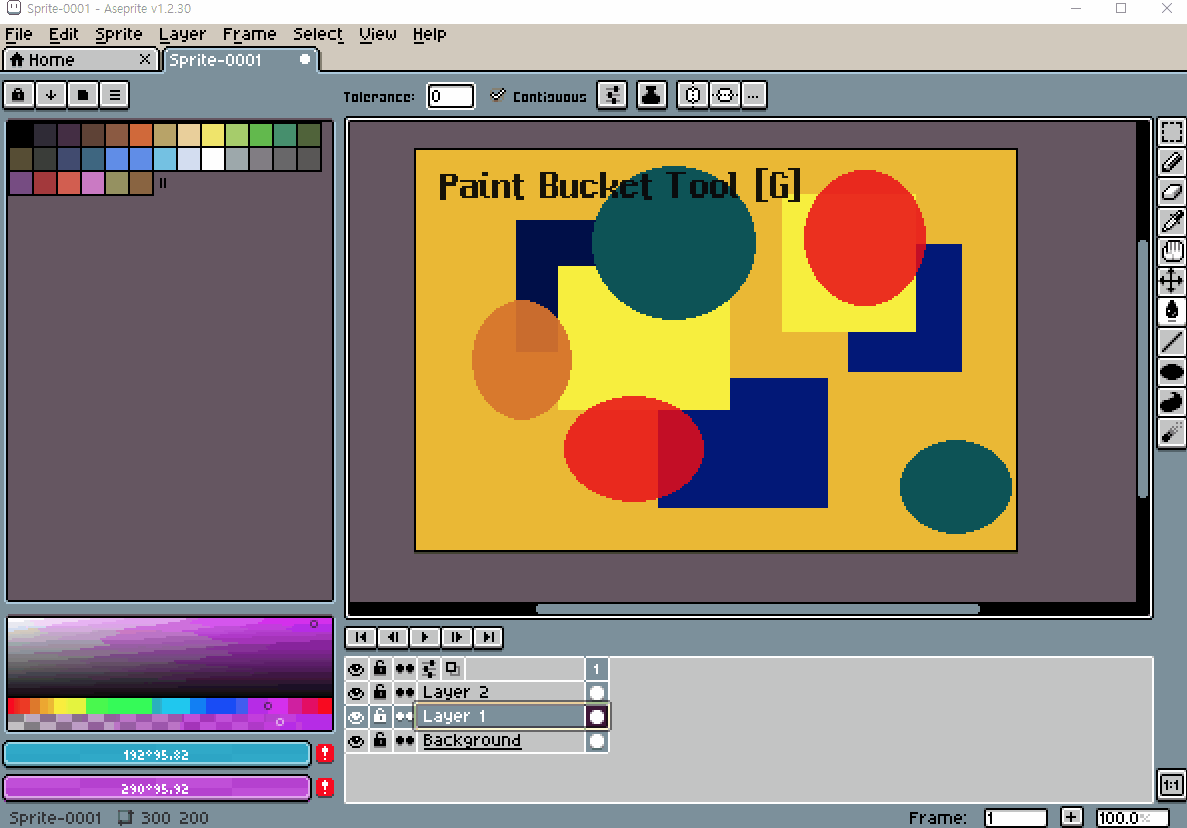This screenshot has height=828, width=1187.
Task: Select the Rectangular Marquee tool
Action: pos(1171,132)
